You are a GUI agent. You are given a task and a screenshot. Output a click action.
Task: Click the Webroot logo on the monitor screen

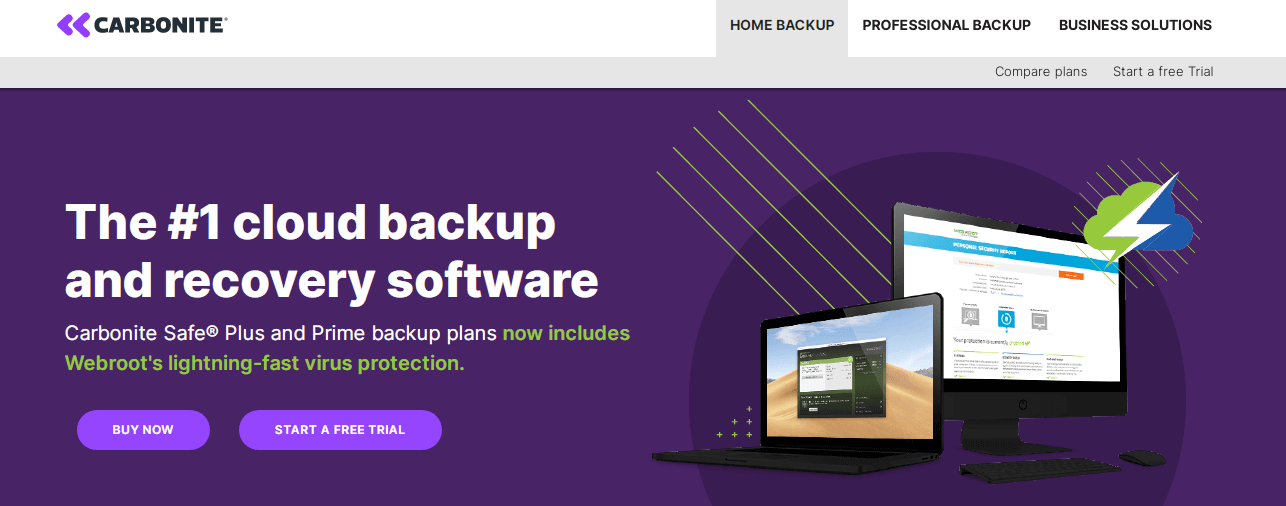[966, 234]
